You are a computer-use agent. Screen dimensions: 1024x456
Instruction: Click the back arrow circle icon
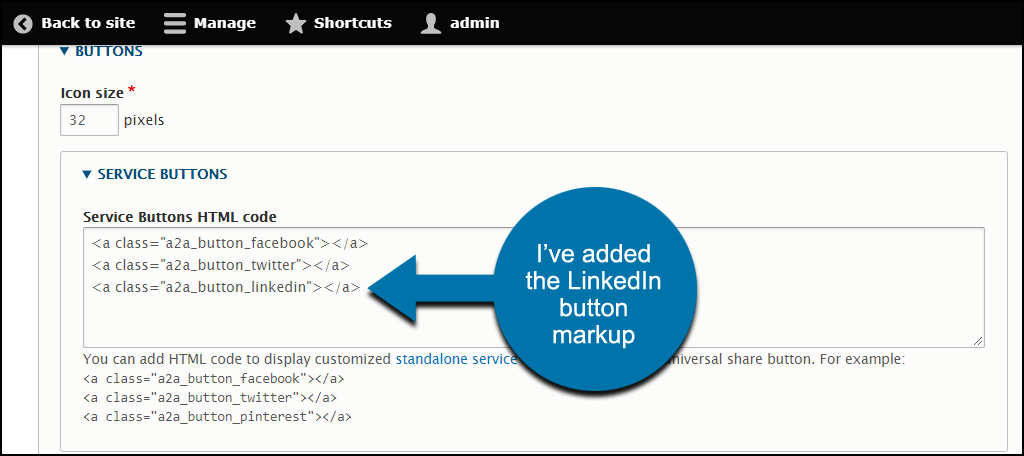coord(23,23)
